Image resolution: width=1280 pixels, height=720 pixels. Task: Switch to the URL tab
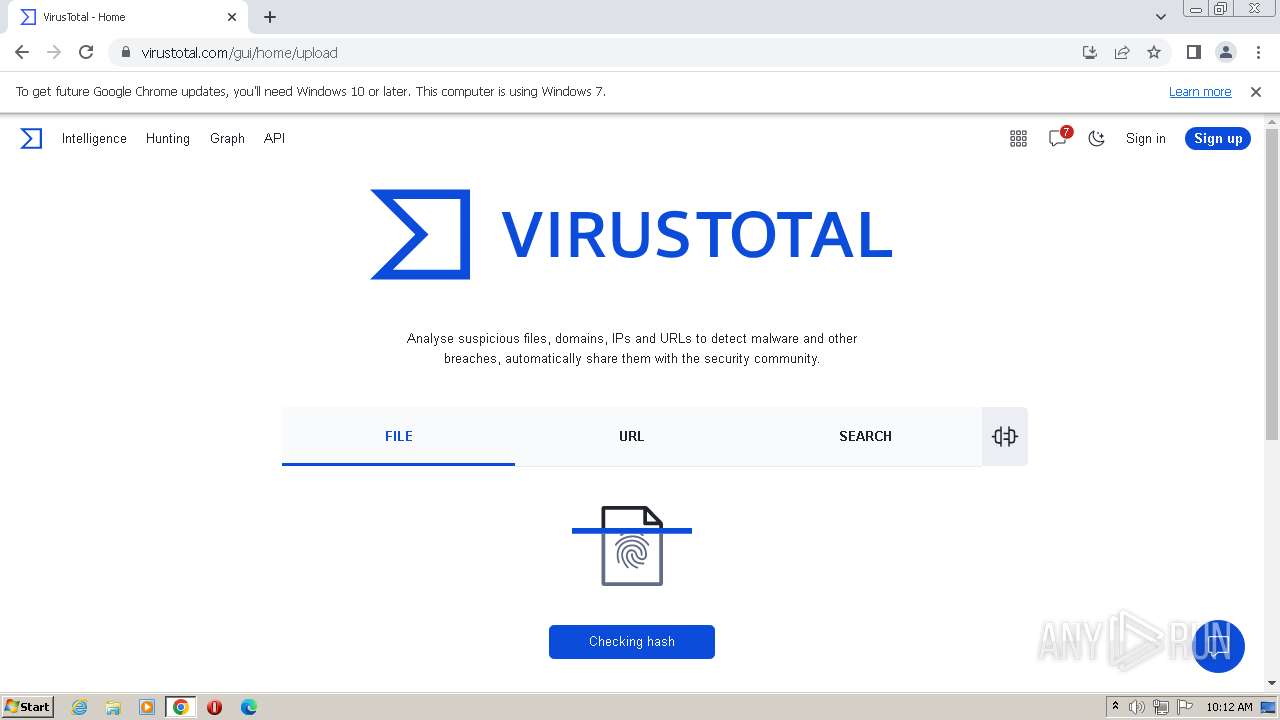point(631,436)
